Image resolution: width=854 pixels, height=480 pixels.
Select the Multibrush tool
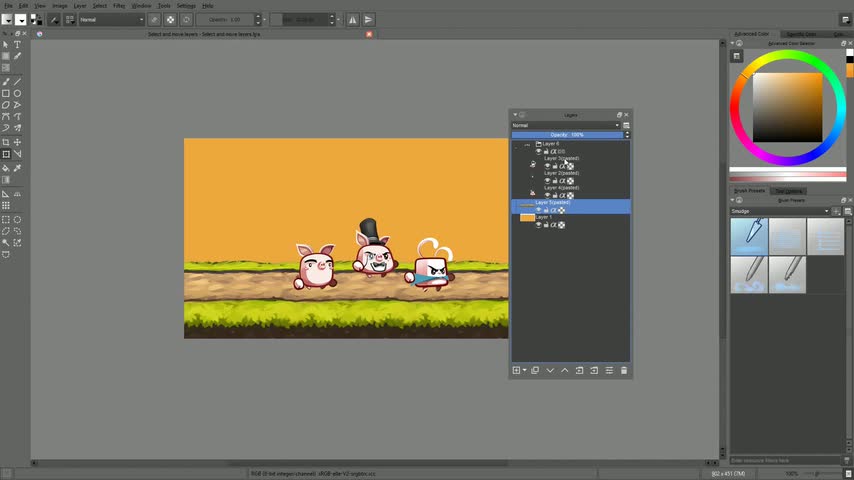17,129
